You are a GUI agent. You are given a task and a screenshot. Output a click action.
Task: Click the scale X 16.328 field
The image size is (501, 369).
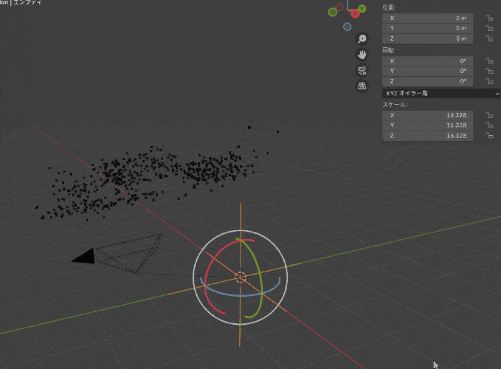pos(427,115)
